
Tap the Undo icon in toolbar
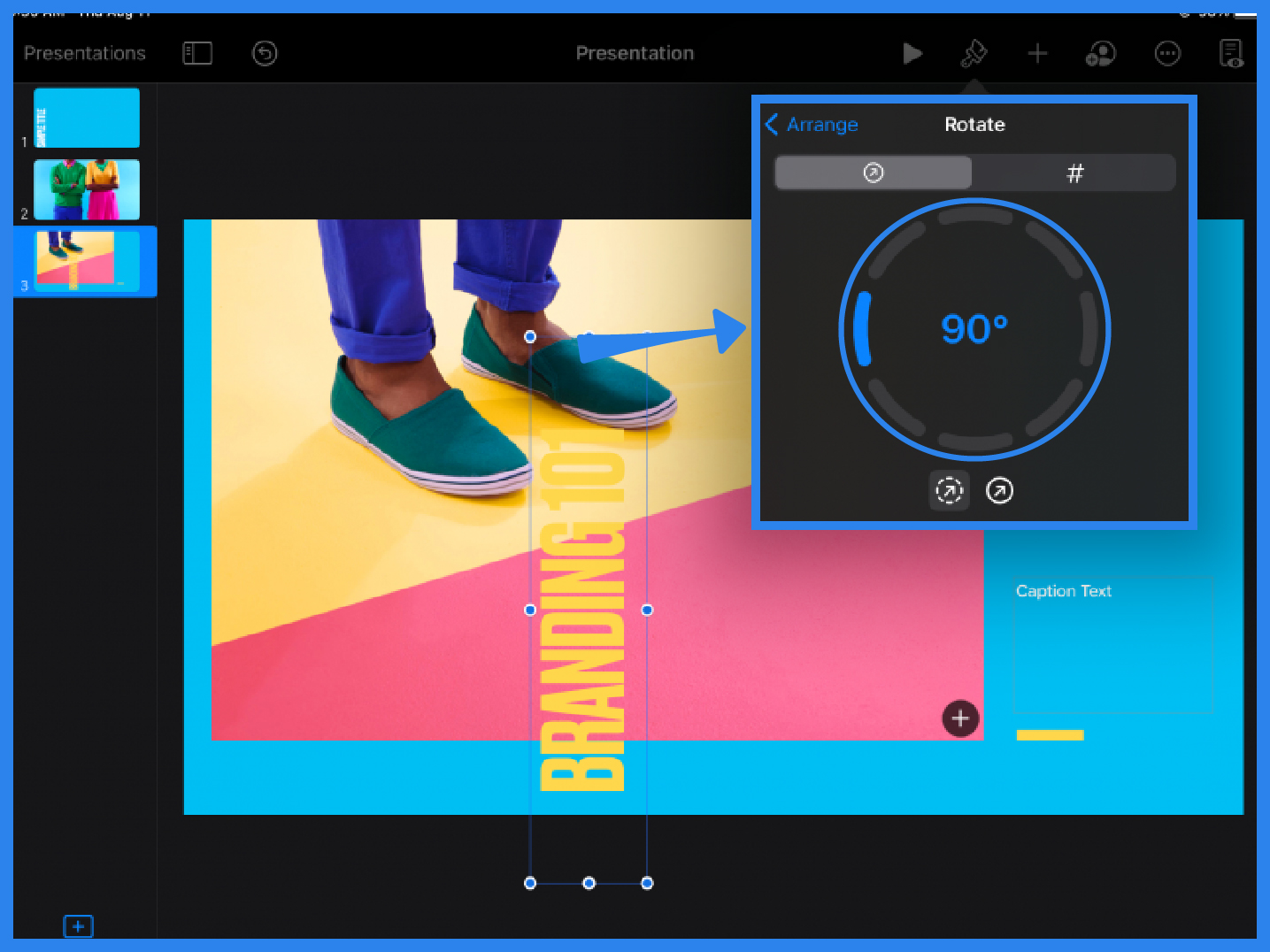tap(265, 53)
